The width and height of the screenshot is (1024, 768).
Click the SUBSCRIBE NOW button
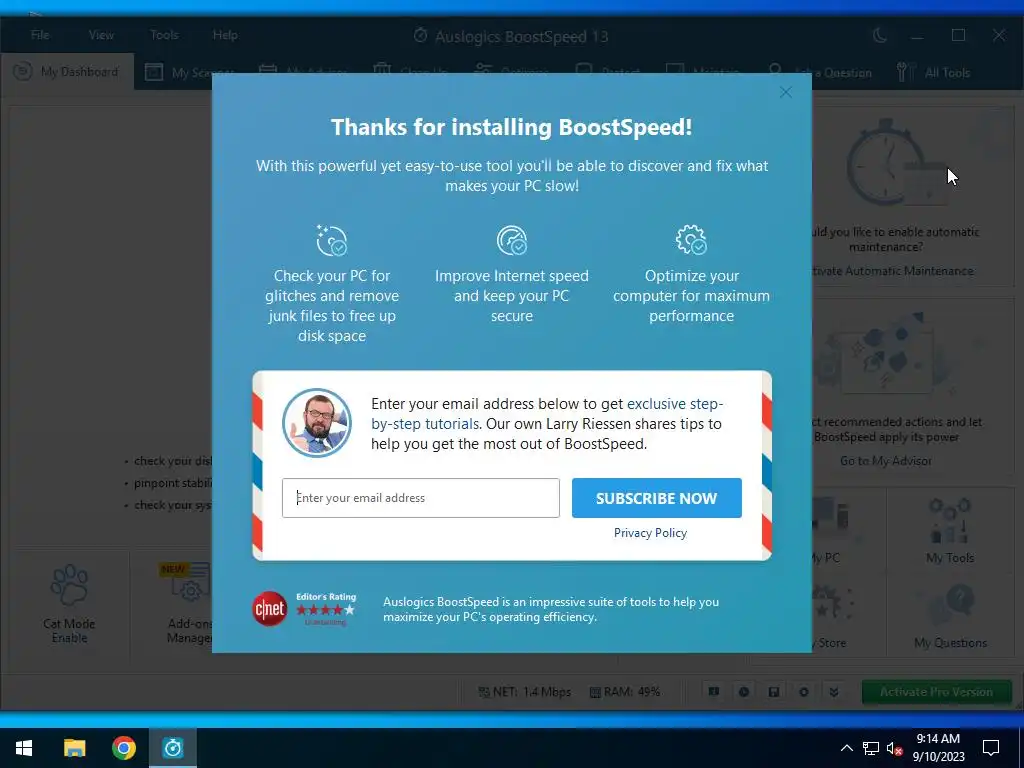click(x=656, y=498)
